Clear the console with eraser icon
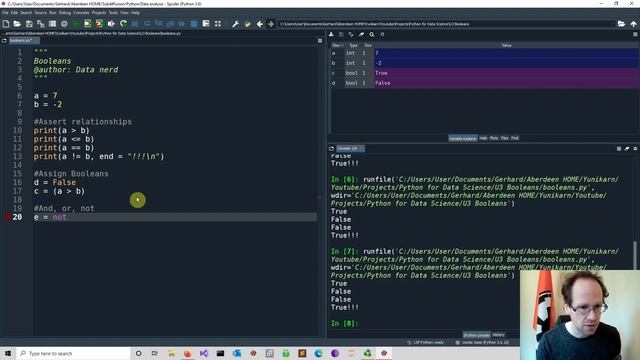 tap(627, 149)
